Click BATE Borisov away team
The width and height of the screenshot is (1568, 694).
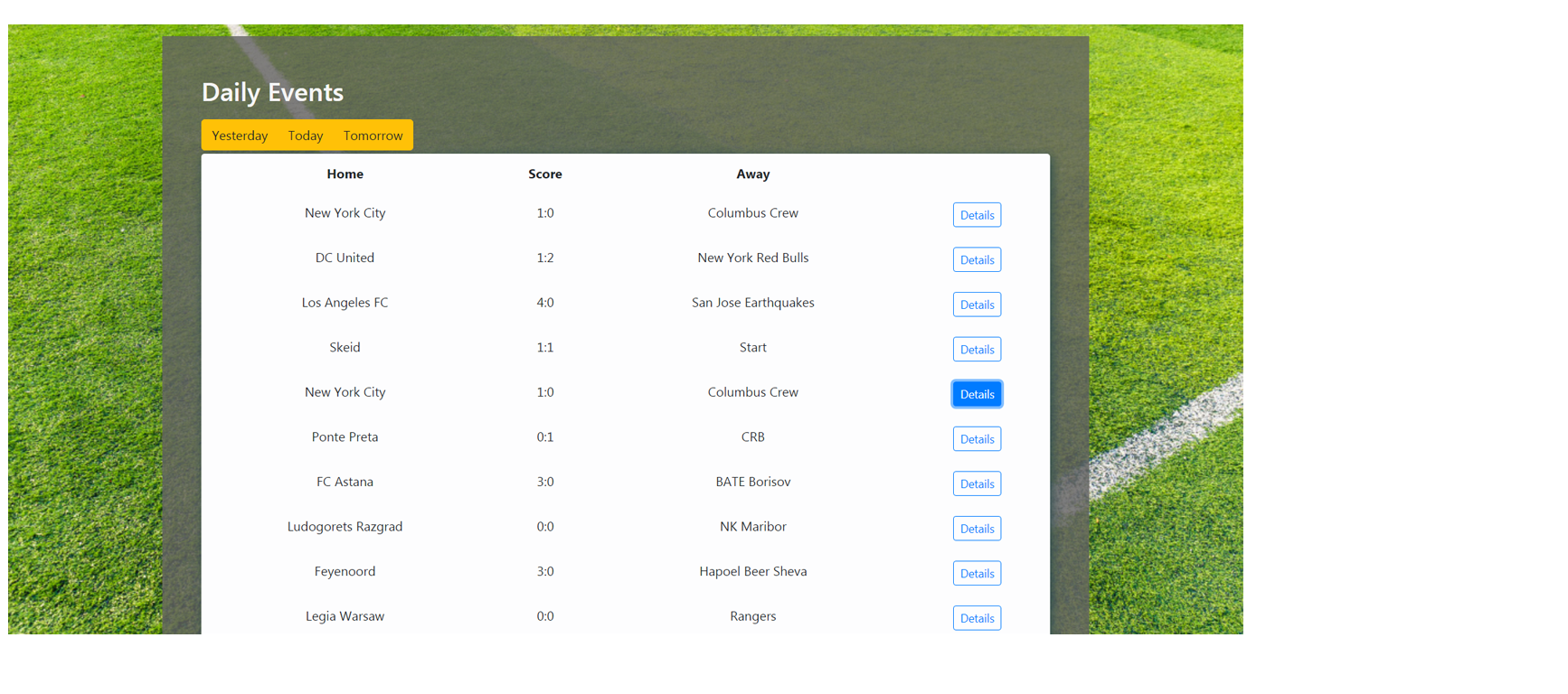click(752, 482)
